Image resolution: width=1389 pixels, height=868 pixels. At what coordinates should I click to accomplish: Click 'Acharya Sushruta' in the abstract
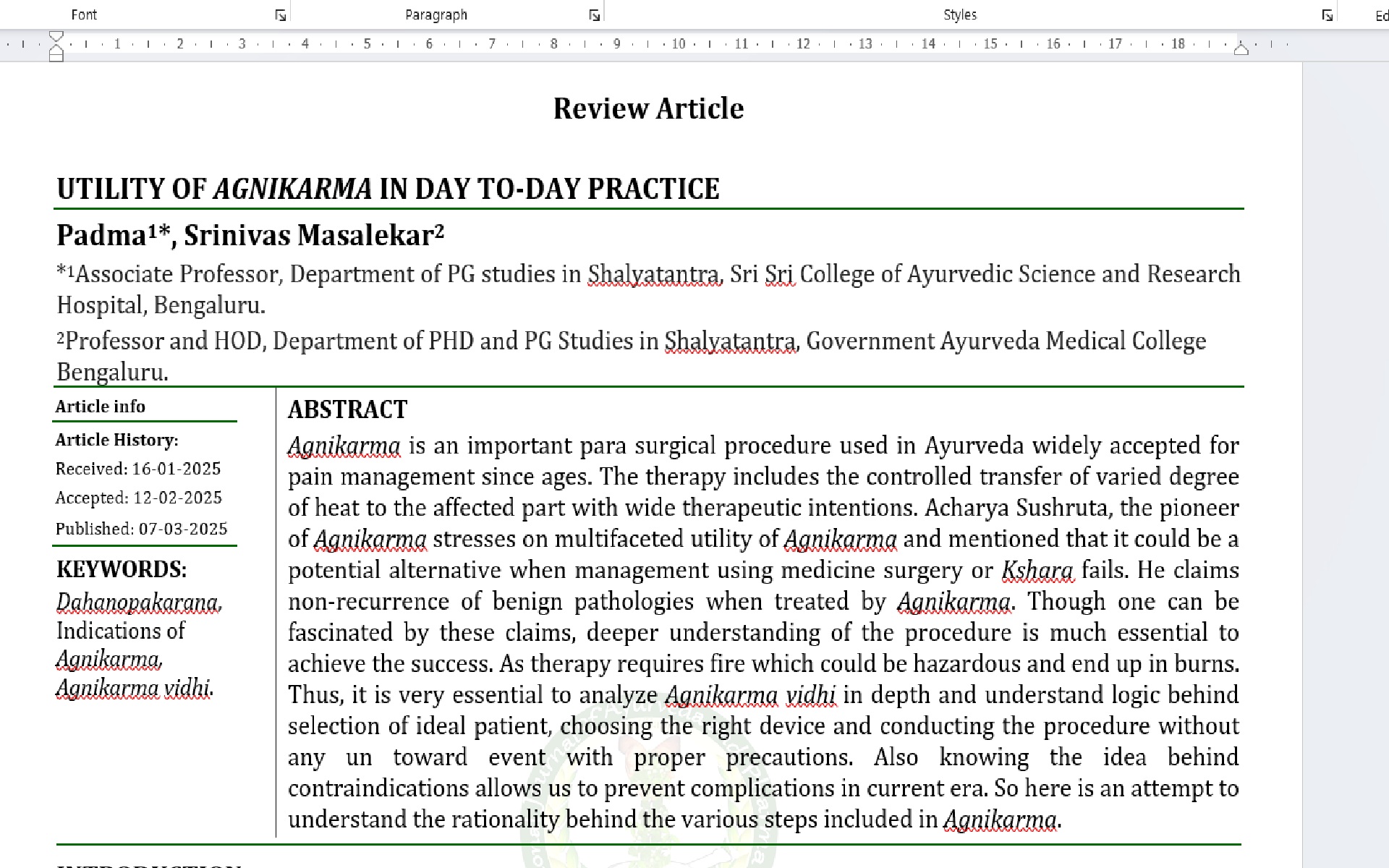(x=1016, y=508)
